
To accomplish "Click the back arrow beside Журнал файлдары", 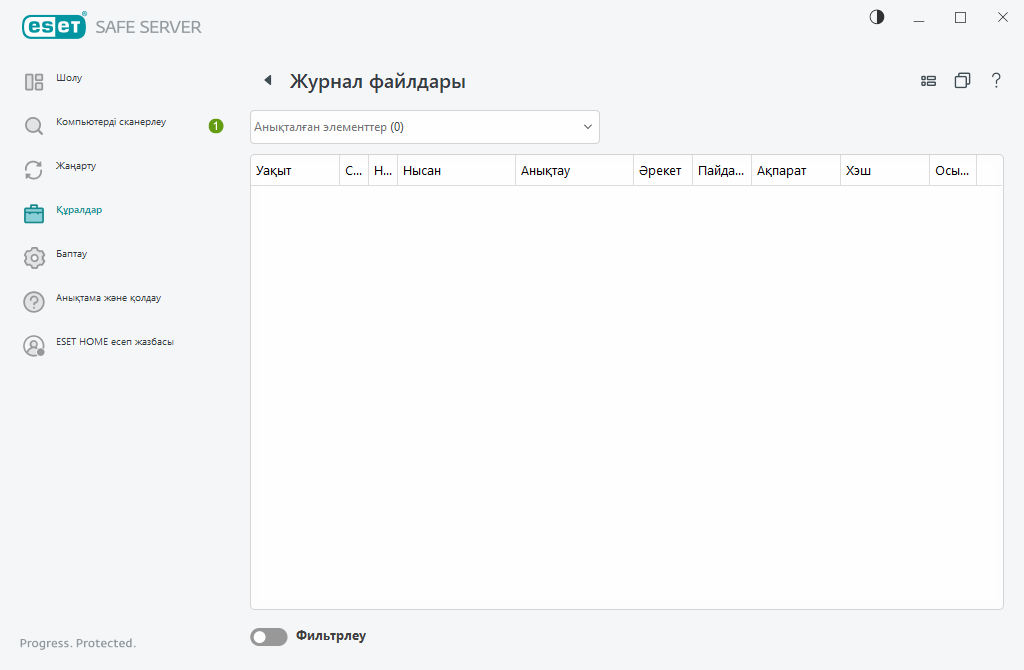I will (x=267, y=80).
